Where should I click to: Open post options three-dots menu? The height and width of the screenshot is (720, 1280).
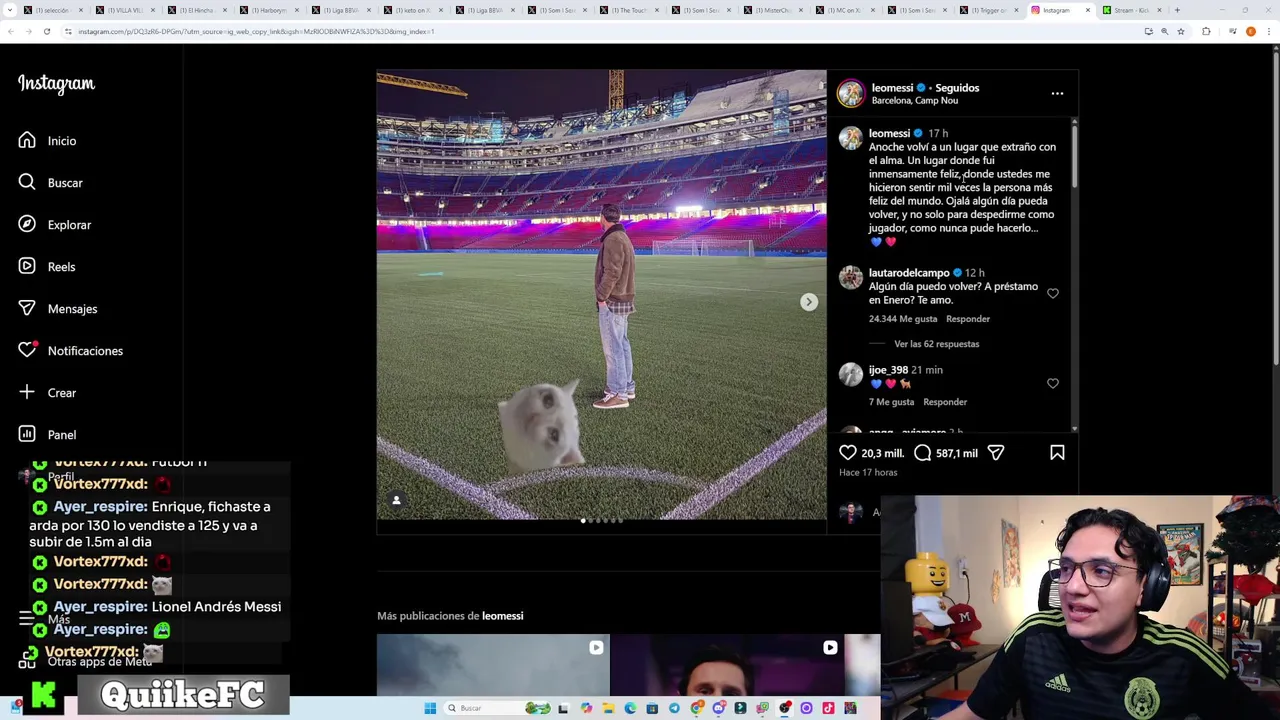1057,93
